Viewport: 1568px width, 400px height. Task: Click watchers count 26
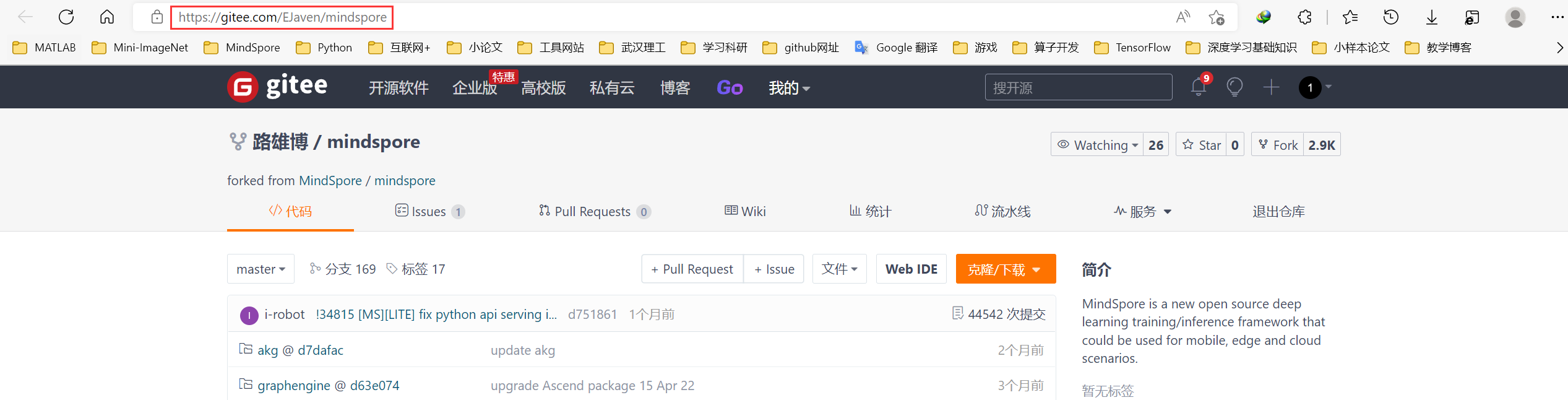pos(1156,144)
